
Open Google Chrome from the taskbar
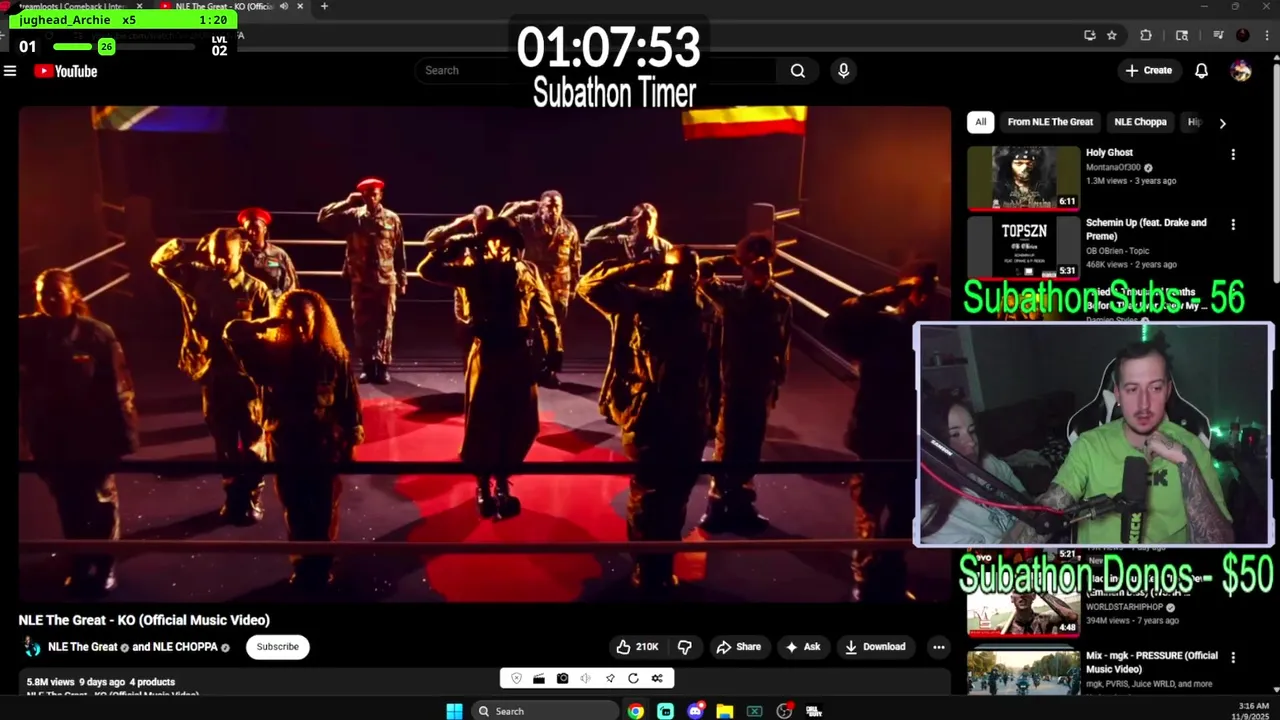coord(636,711)
